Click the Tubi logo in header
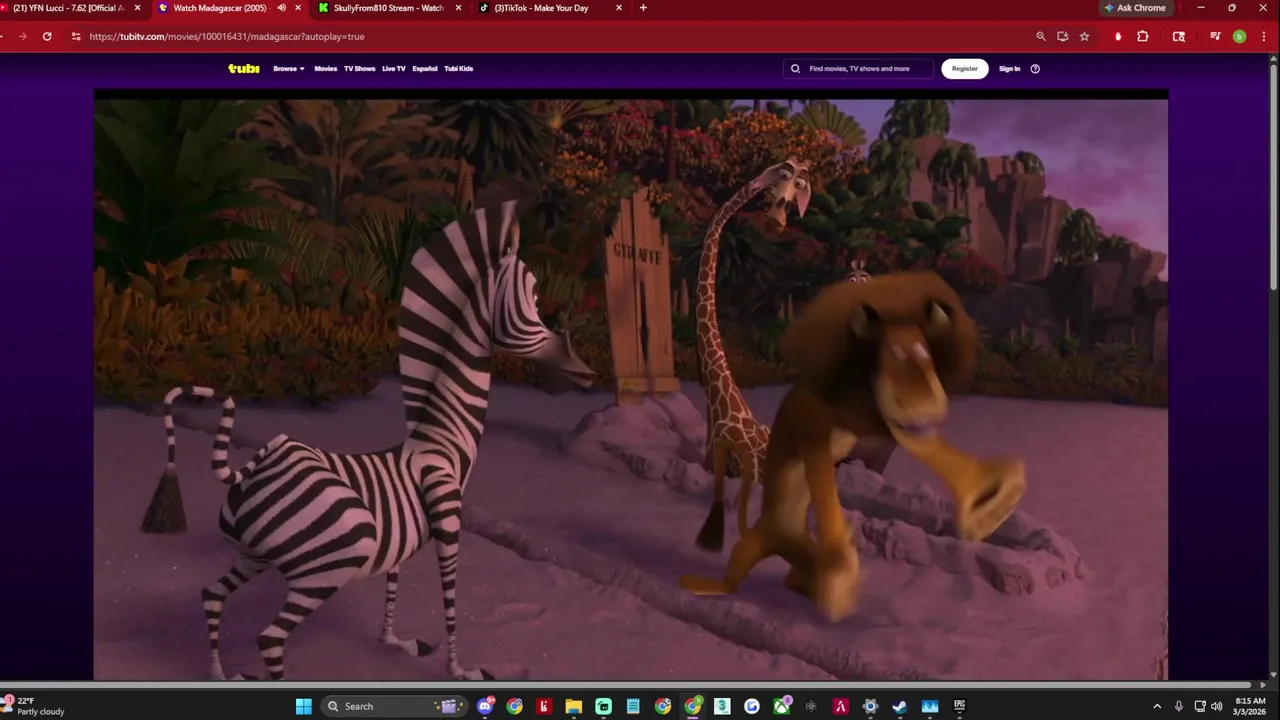The image size is (1280, 720). [x=244, y=69]
